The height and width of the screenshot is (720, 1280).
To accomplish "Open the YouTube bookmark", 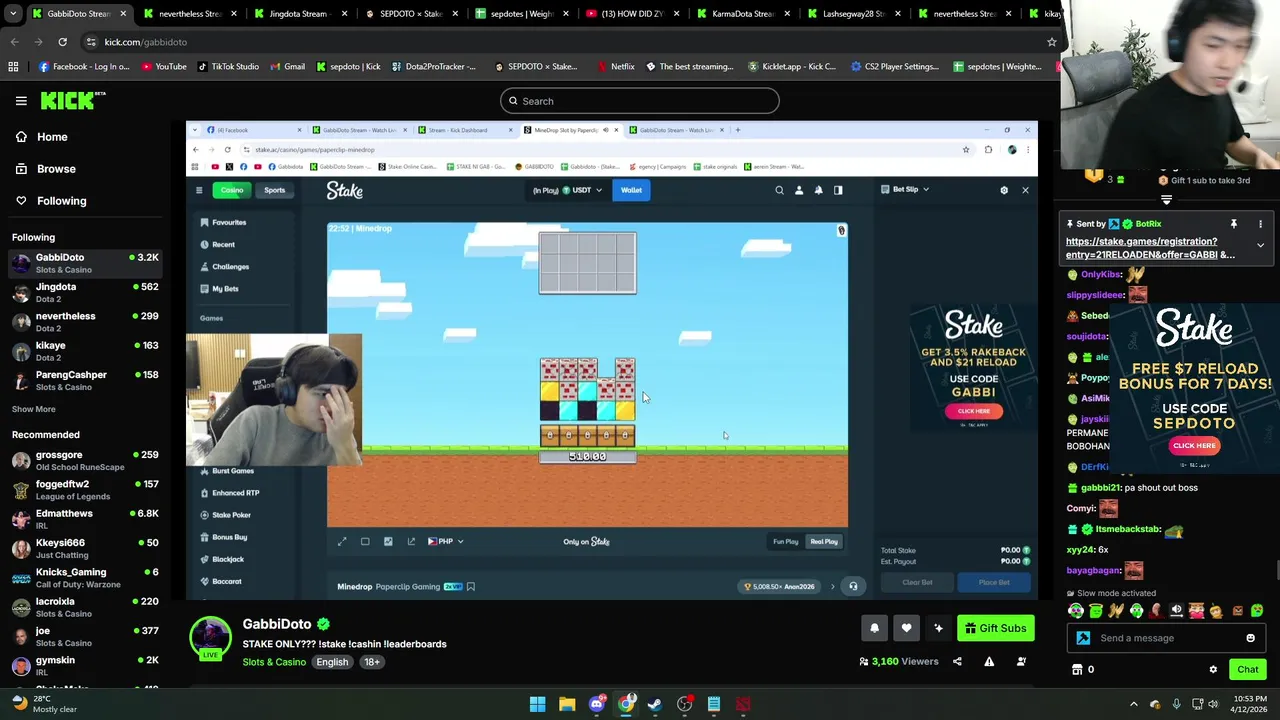I will 164,67.
